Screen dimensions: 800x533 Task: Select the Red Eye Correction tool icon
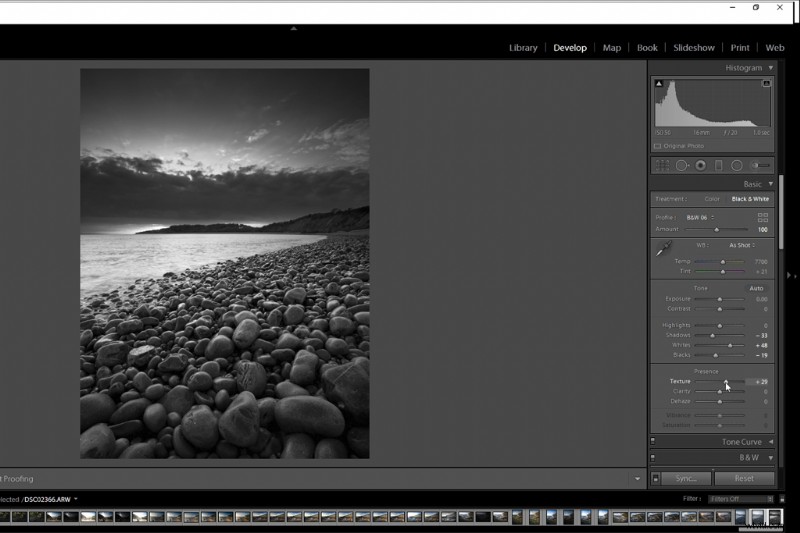tap(701, 165)
